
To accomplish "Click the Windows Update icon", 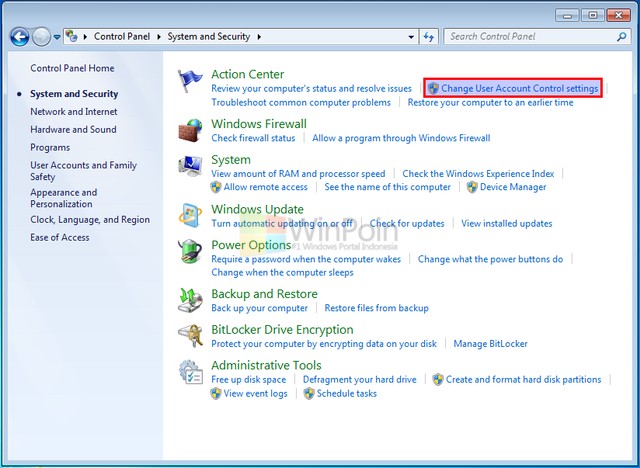I will point(190,215).
